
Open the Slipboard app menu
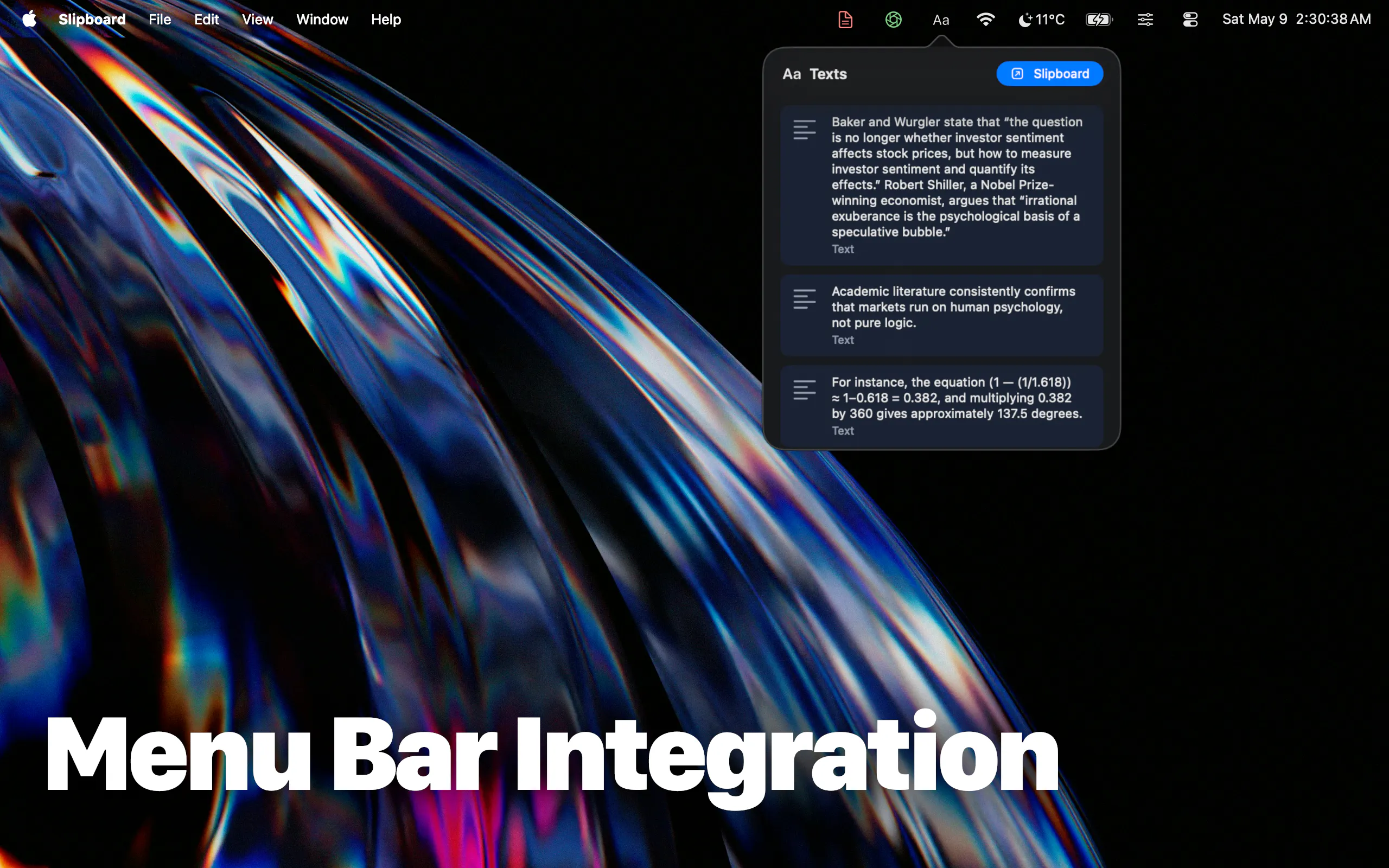point(92,20)
